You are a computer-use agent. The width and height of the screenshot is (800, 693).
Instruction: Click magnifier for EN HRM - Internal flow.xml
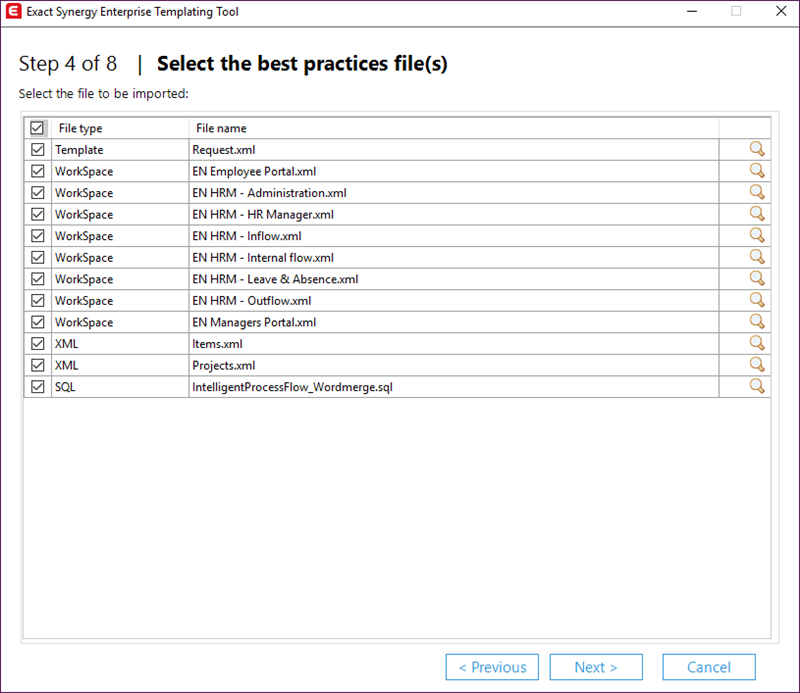[x=757, y=257]
